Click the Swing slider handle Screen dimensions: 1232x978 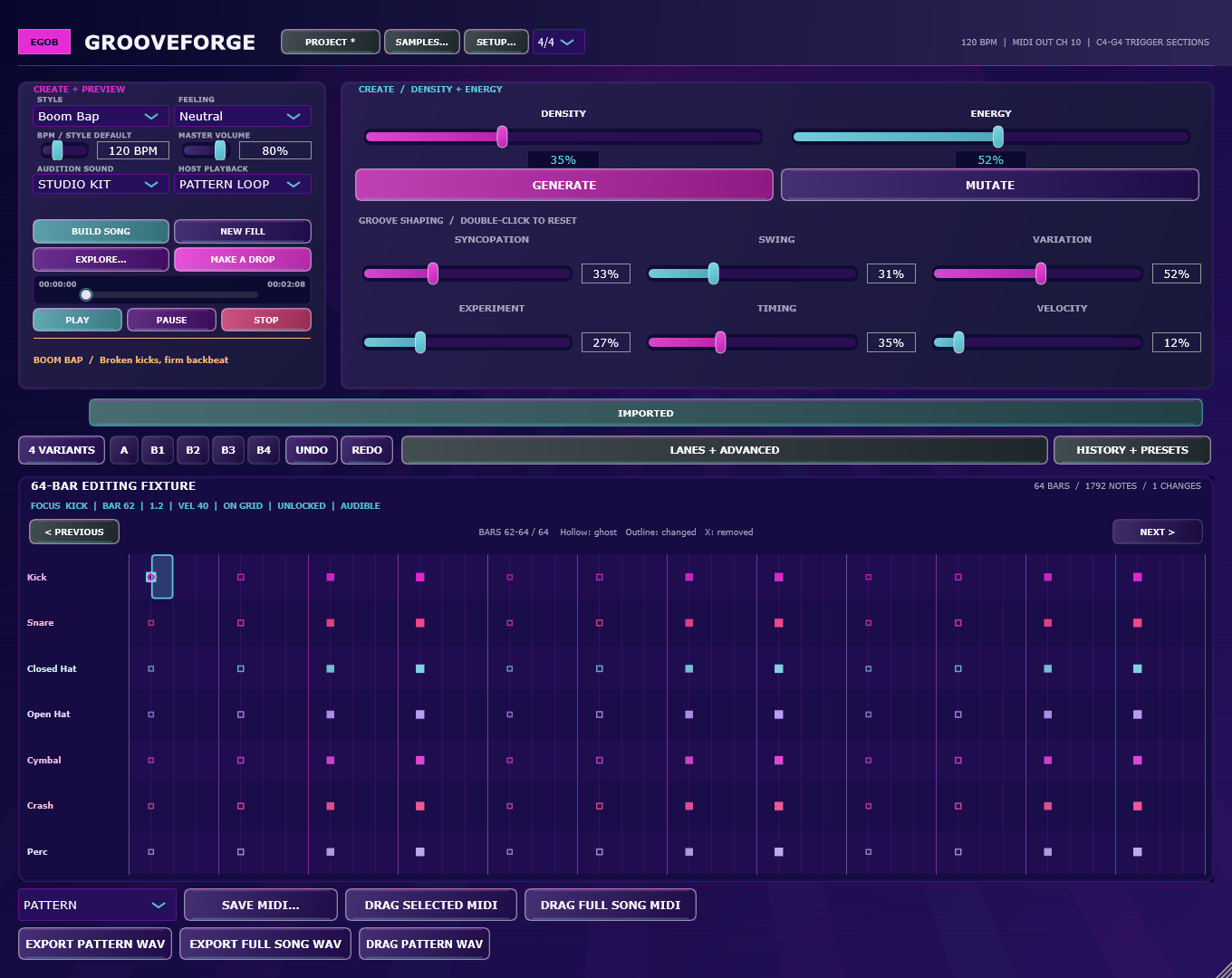(713, 273)
